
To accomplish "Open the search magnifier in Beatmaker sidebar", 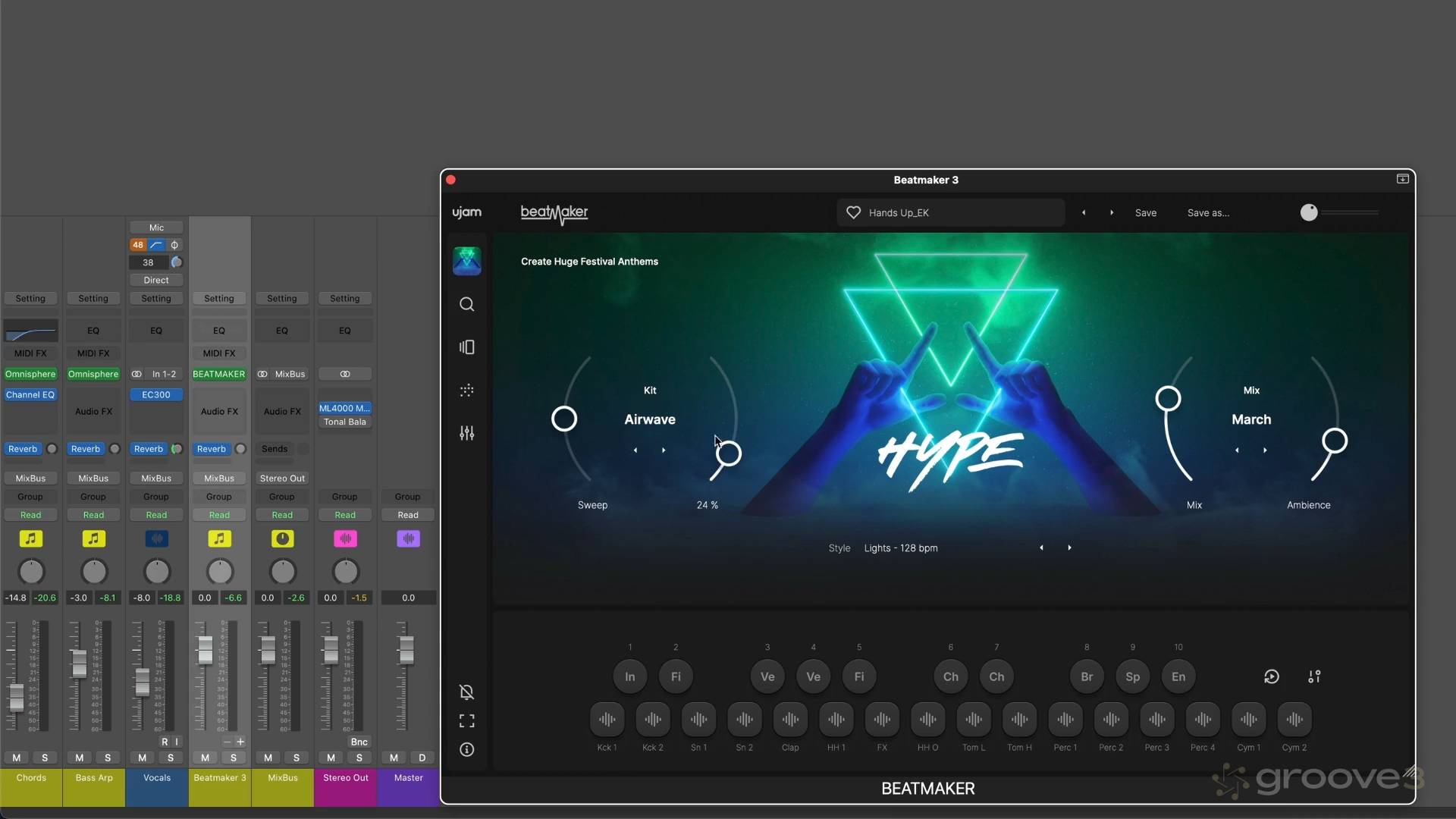I will click(467, 304).
